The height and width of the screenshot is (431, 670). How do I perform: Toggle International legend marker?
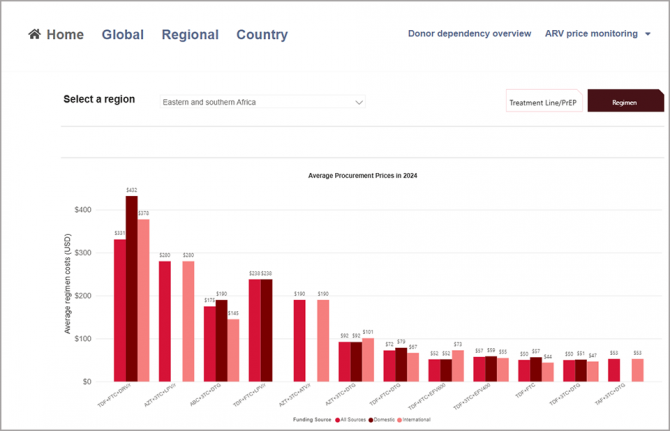pyautogui.click(x=400, y=419)
